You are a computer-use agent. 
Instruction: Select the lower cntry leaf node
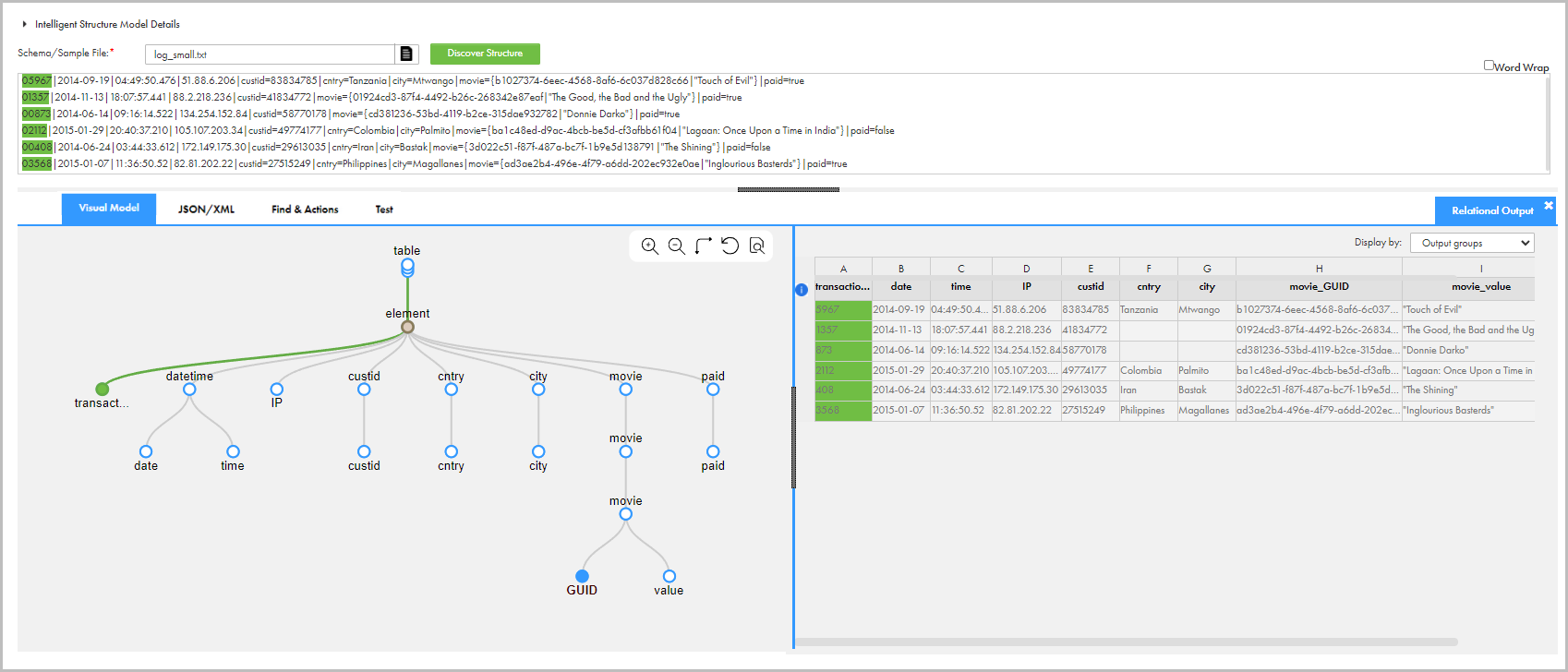click(451, 451)
